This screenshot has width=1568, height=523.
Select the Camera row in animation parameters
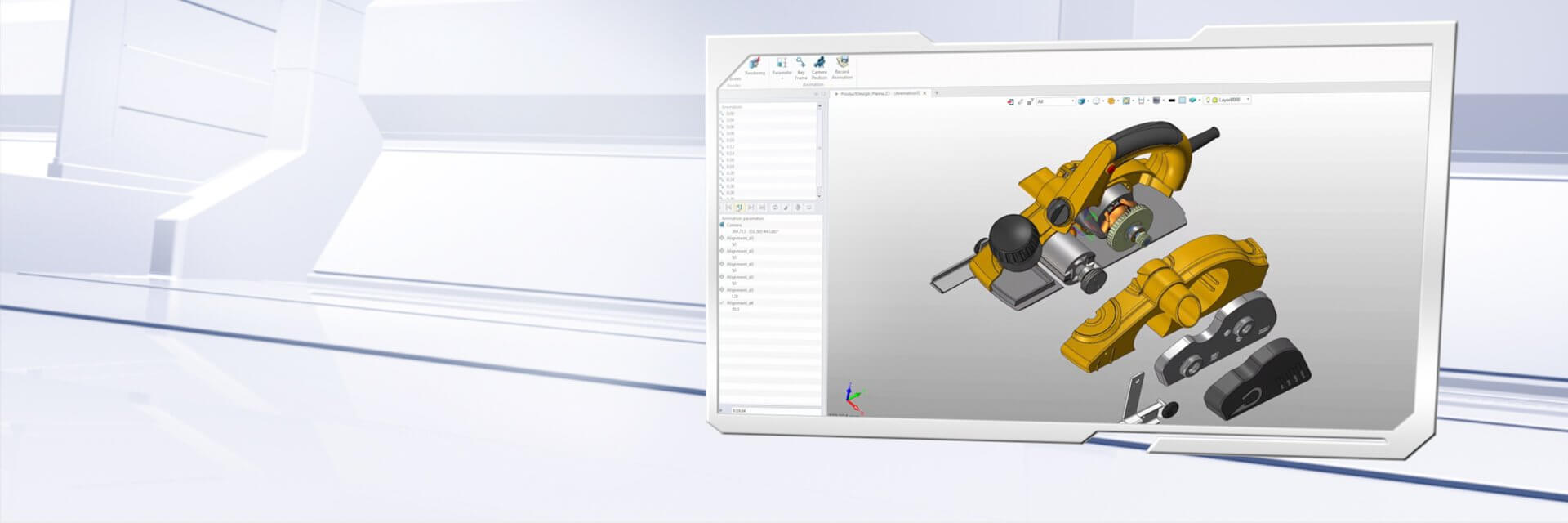(x=770, y=225)
